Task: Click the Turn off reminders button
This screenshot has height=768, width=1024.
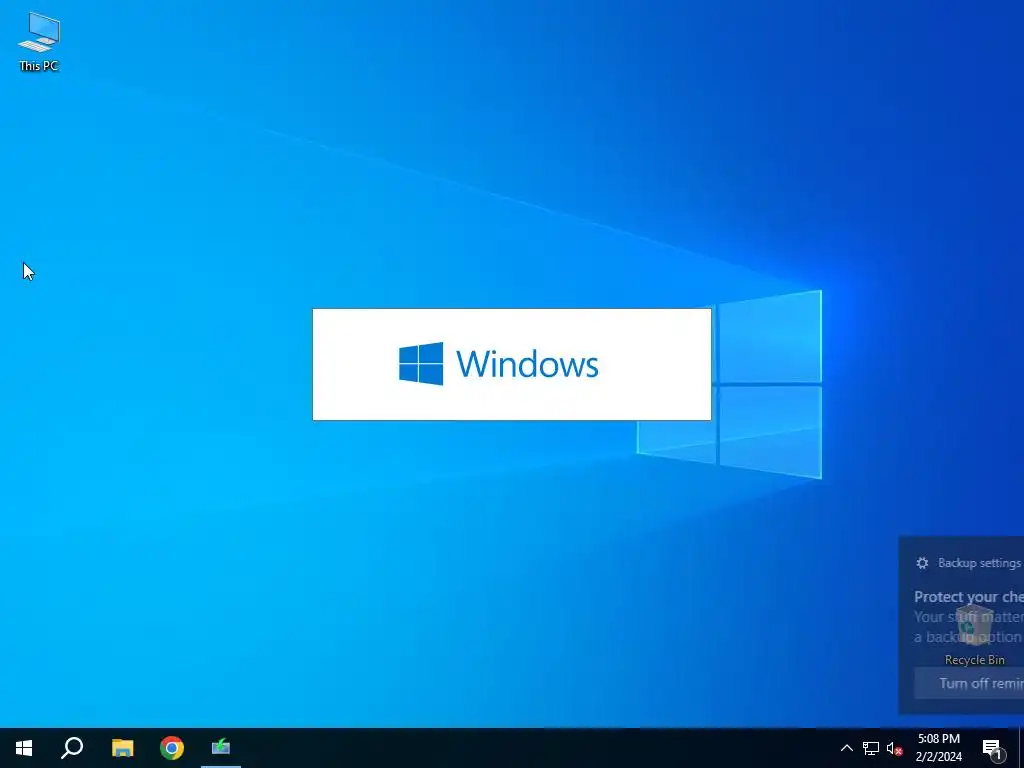Action: click(x=969, y=683)
